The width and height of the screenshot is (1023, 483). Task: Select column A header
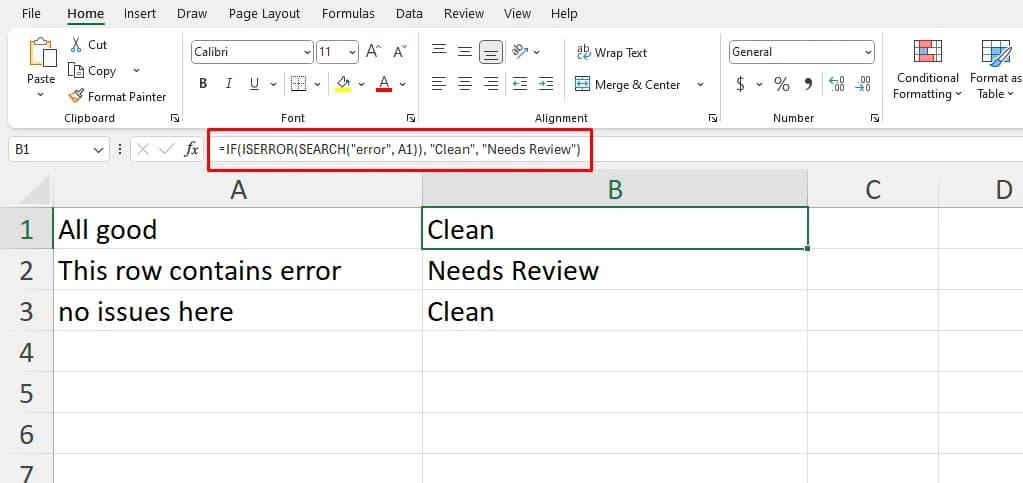pyautogui.click(x=237, y=189)
